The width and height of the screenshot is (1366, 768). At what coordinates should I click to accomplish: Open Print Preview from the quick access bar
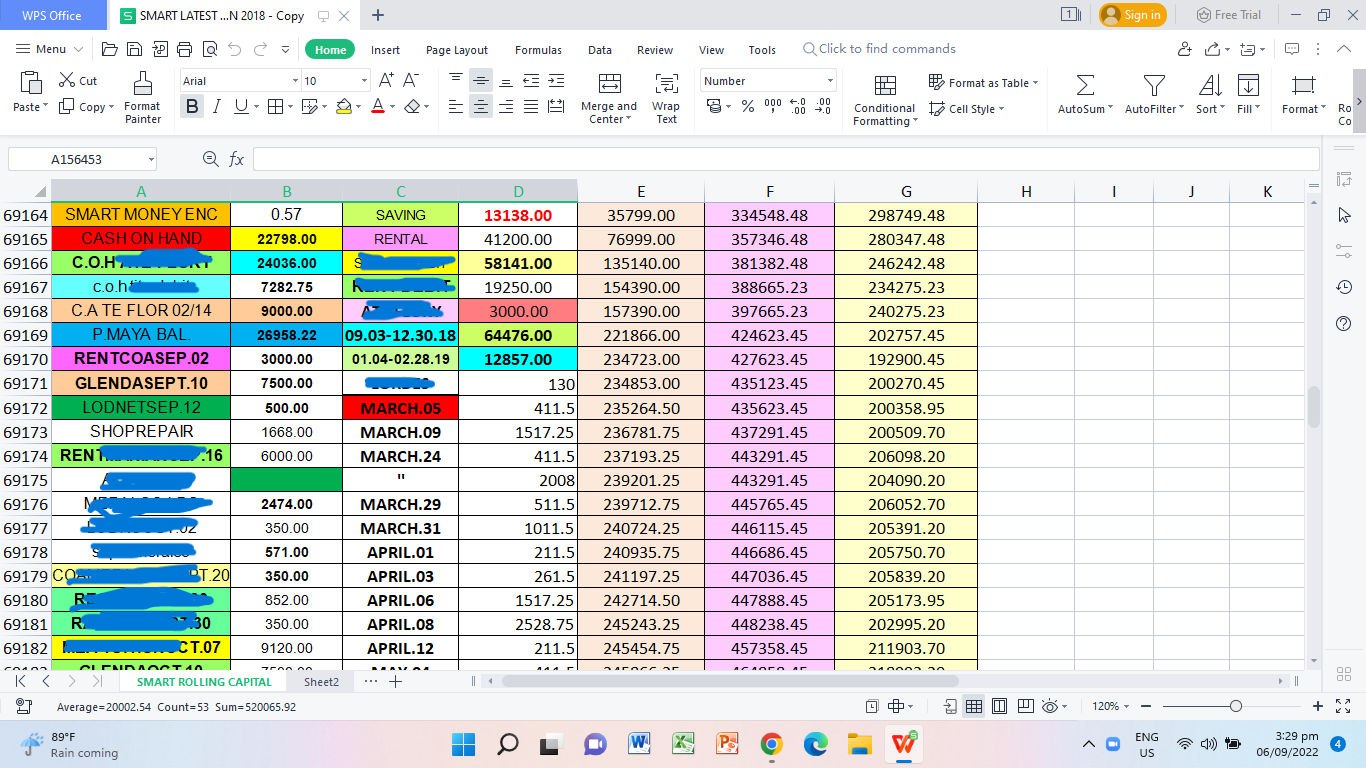tap(209, 49)
